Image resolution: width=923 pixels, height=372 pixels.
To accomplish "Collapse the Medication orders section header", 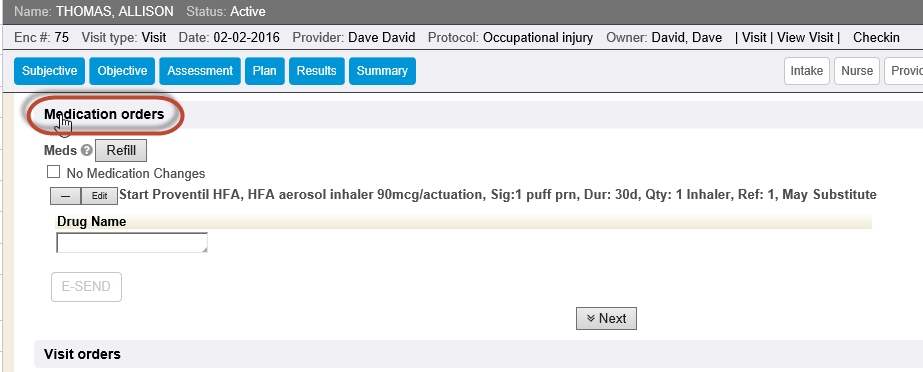I will (104, 114).
